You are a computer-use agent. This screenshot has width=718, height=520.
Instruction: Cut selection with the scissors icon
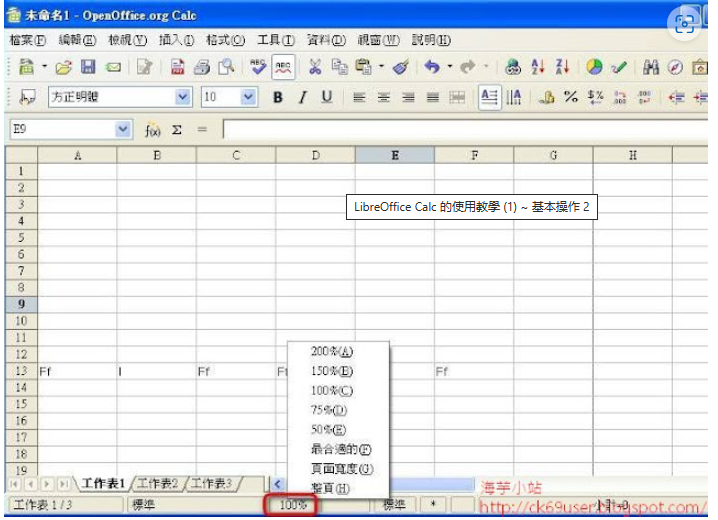[315, 67]
